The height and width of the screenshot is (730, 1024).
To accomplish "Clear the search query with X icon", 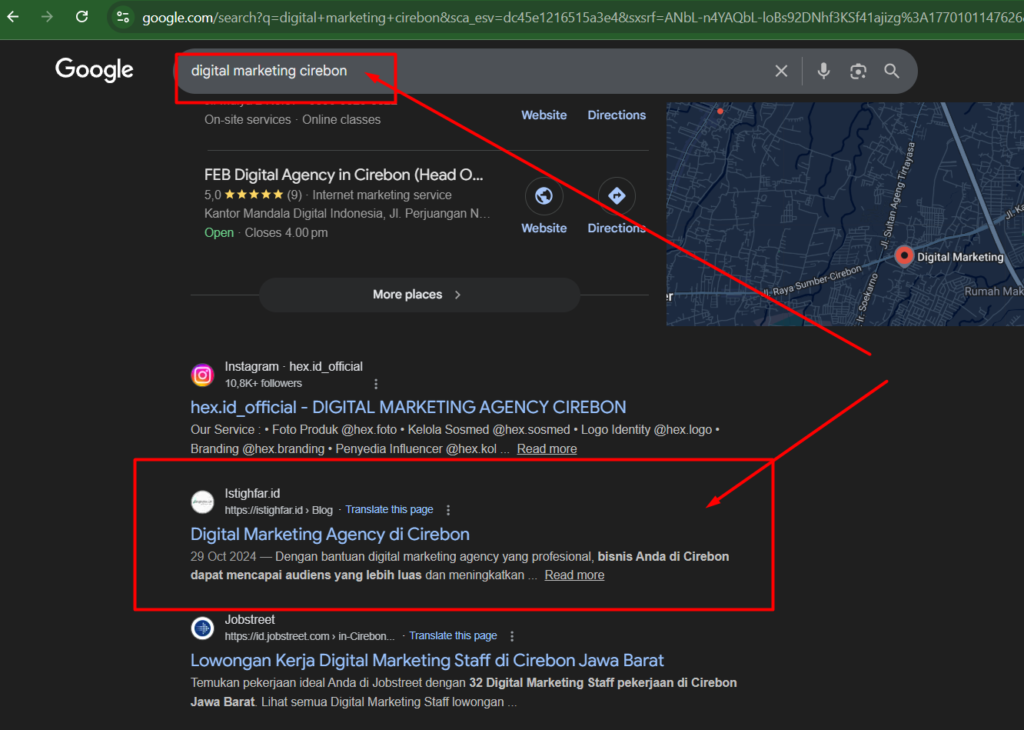I will point(781,71).
